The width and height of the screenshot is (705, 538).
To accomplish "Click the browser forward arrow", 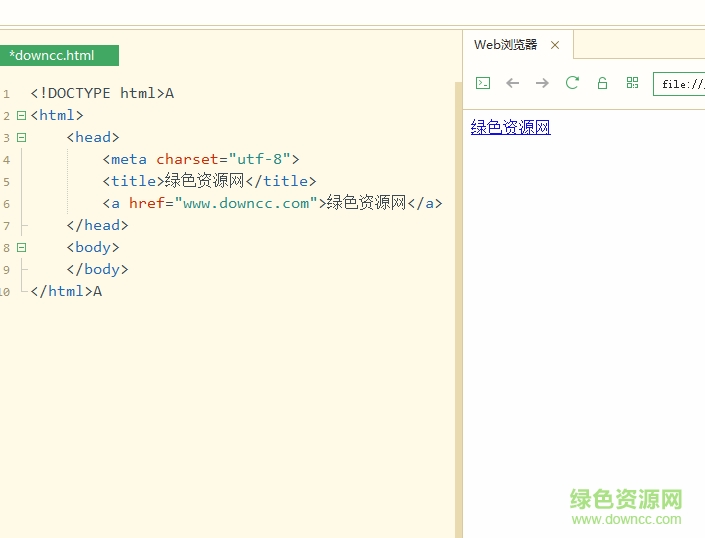I will click(x=542, y=83).
